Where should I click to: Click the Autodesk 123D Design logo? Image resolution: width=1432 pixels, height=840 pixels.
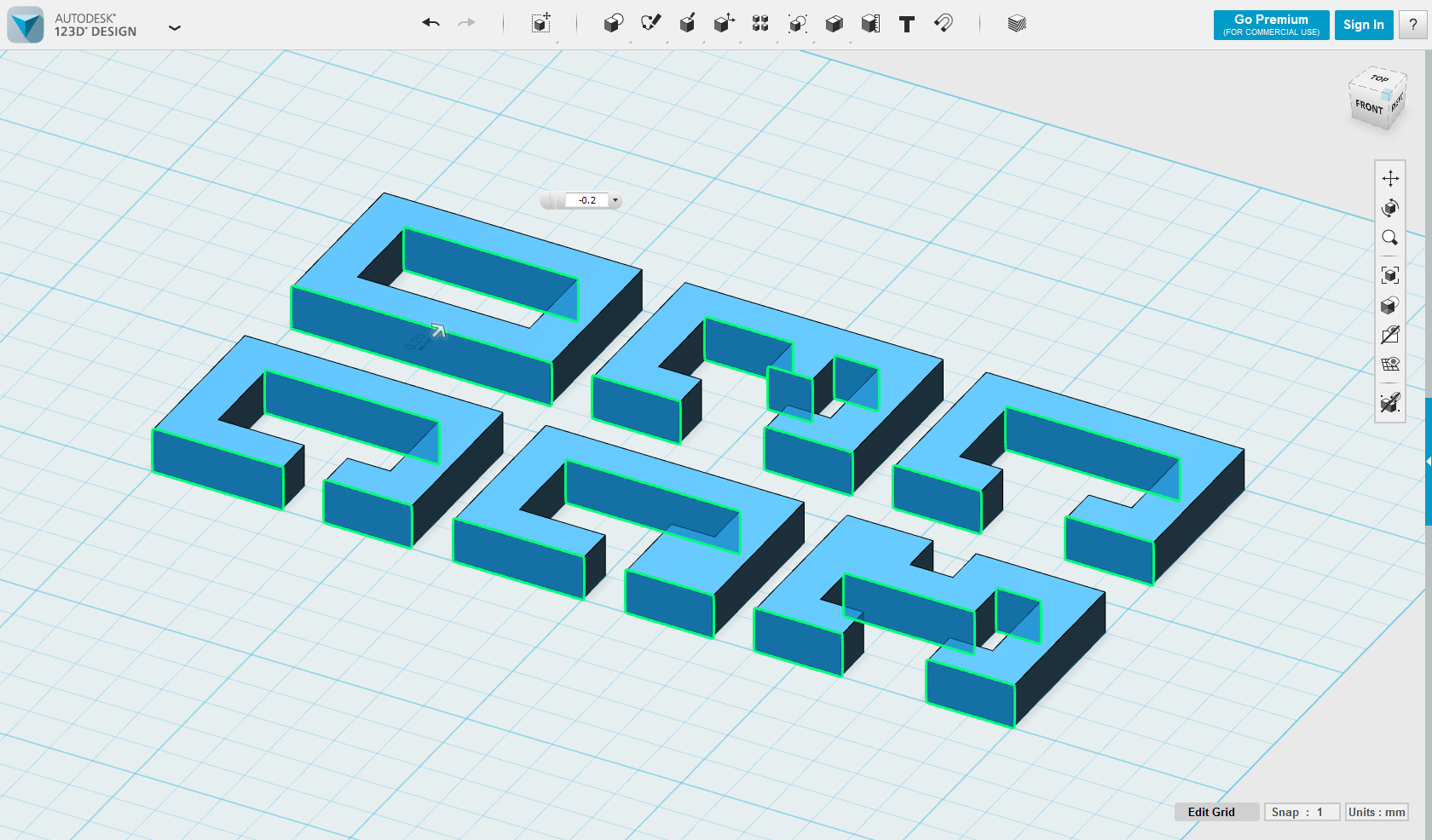(x=26, y=25)
